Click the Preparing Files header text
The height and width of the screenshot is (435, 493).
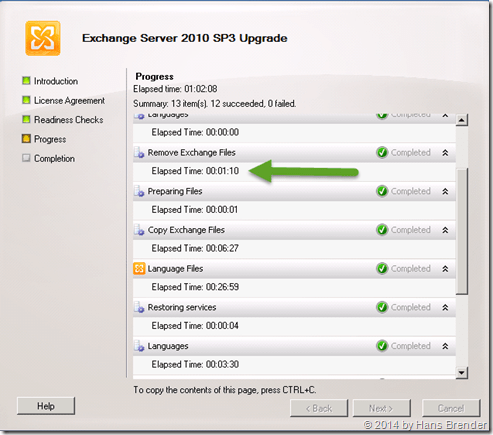click(175, 191)
